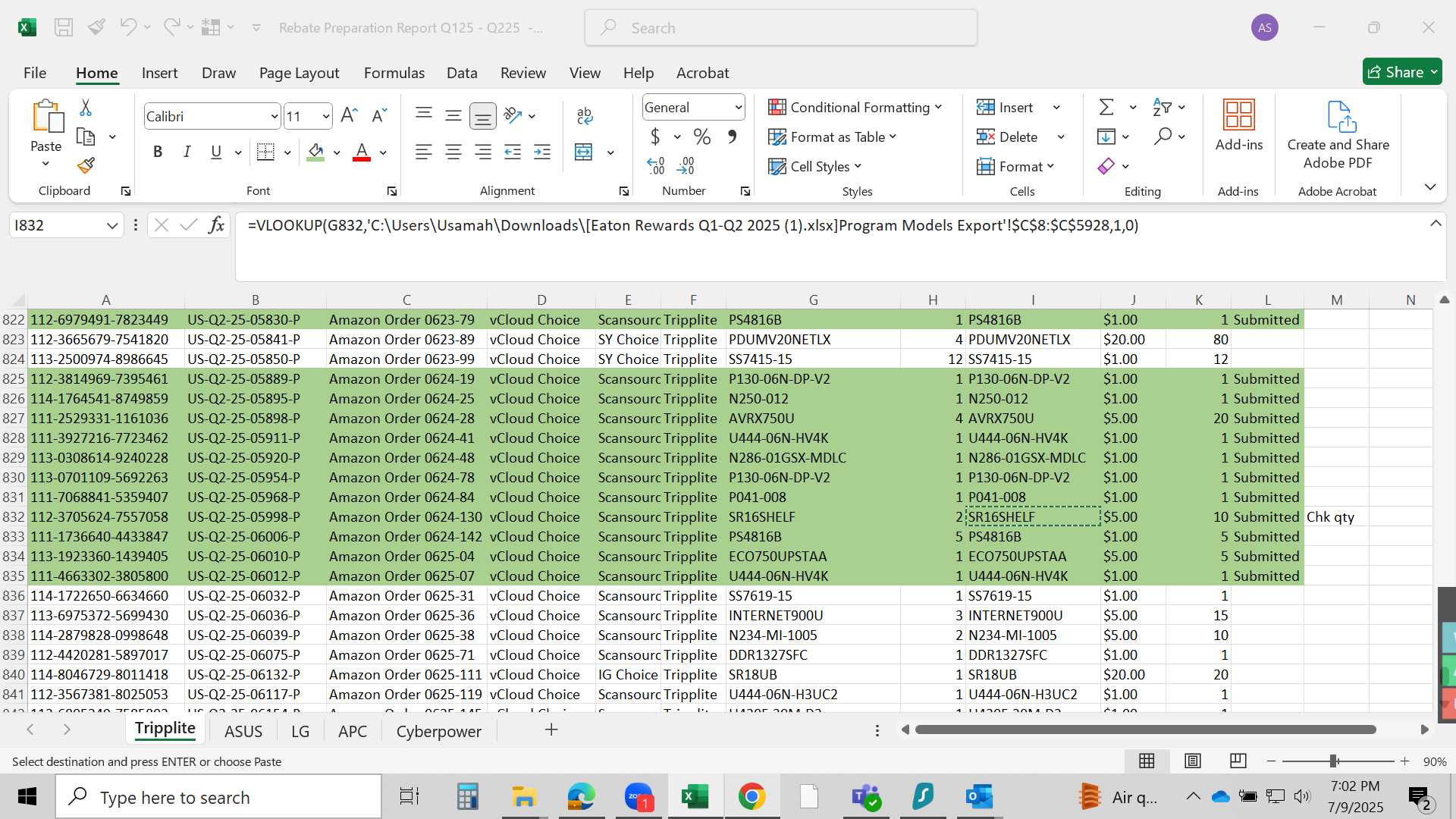Apply comma style number format
Viewport: 1456px width, 819px height.
click(732, 137)
